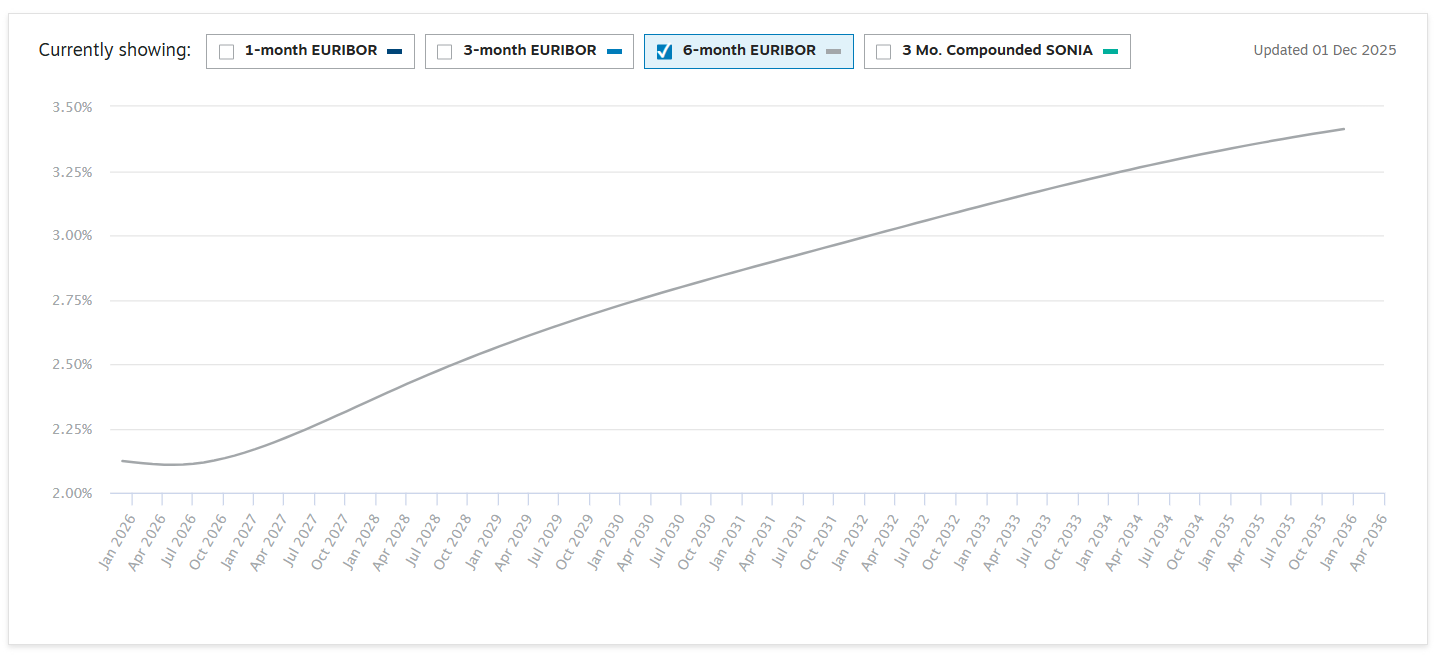The width and height of the screenshot is (1441, 659).
Task: Click the 2.00% y-axis label
Action: click(72, 493)
